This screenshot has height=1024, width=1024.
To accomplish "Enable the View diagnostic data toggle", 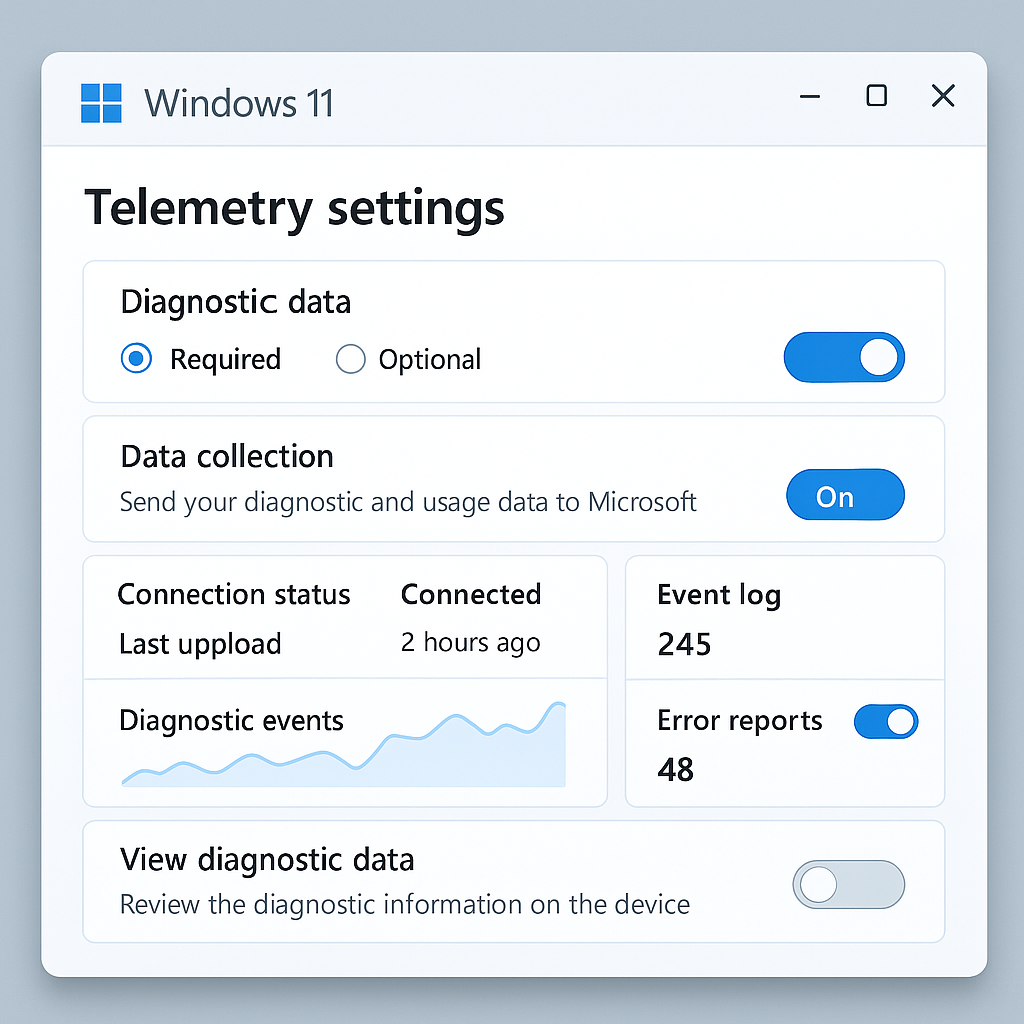I will point(848,885).
